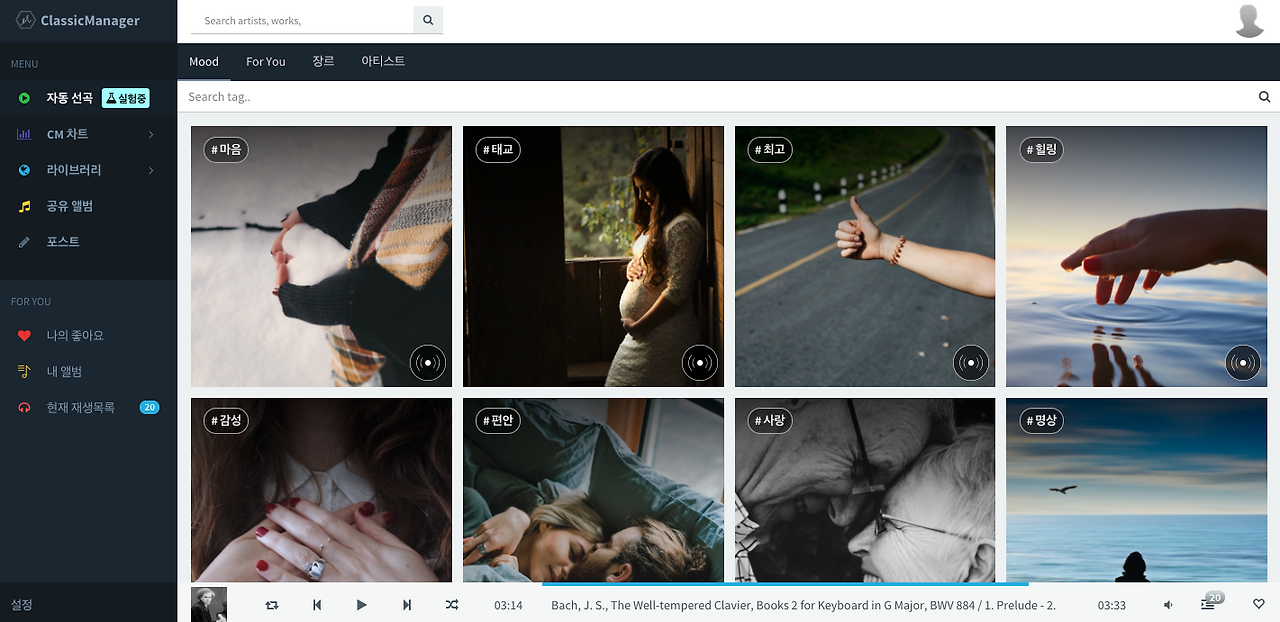1280x622 pixels.
Task: Click the music note icon for 공유 앨범
Action: coord(24,206)
